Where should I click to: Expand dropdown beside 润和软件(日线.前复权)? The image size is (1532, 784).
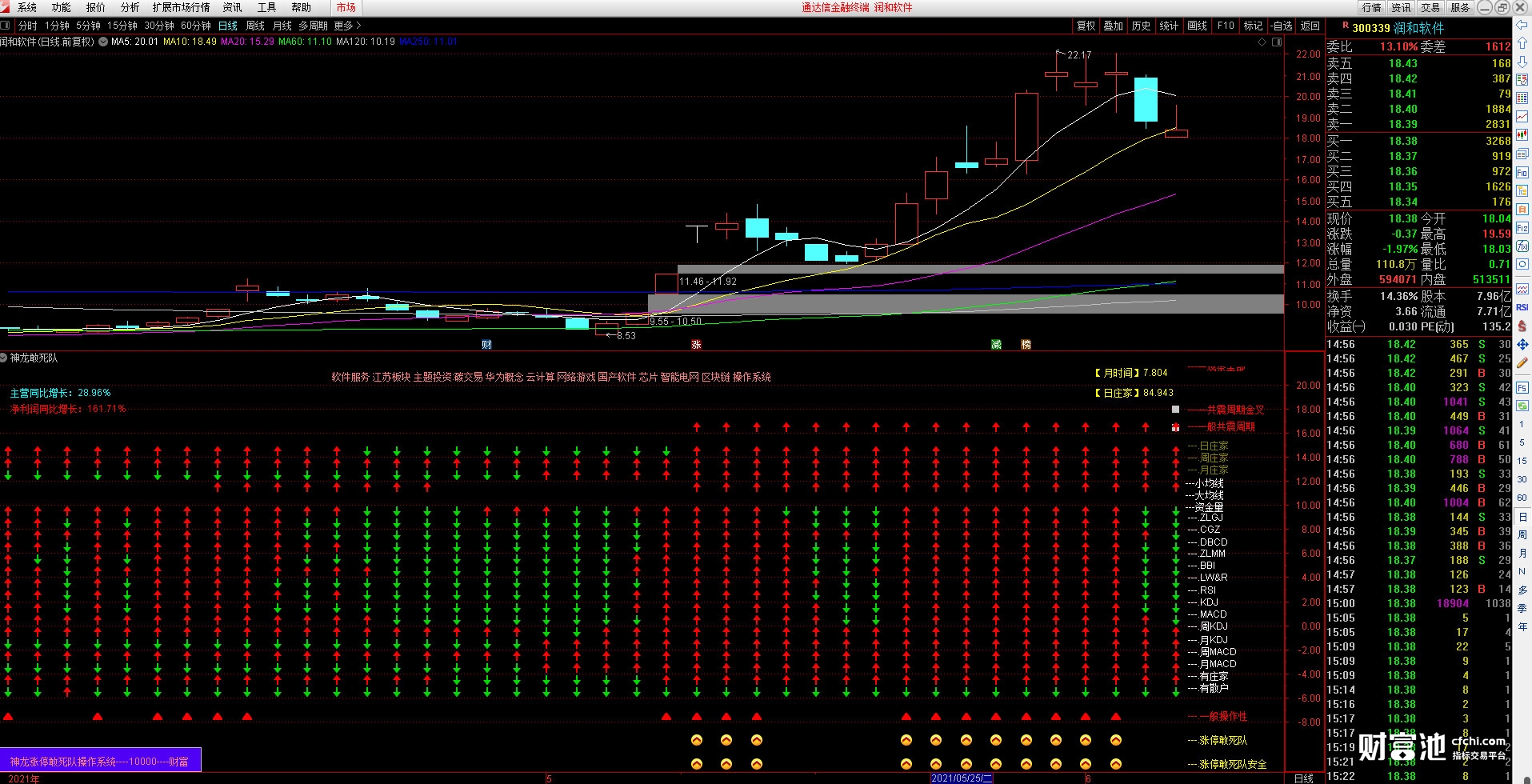click(102, 42)
